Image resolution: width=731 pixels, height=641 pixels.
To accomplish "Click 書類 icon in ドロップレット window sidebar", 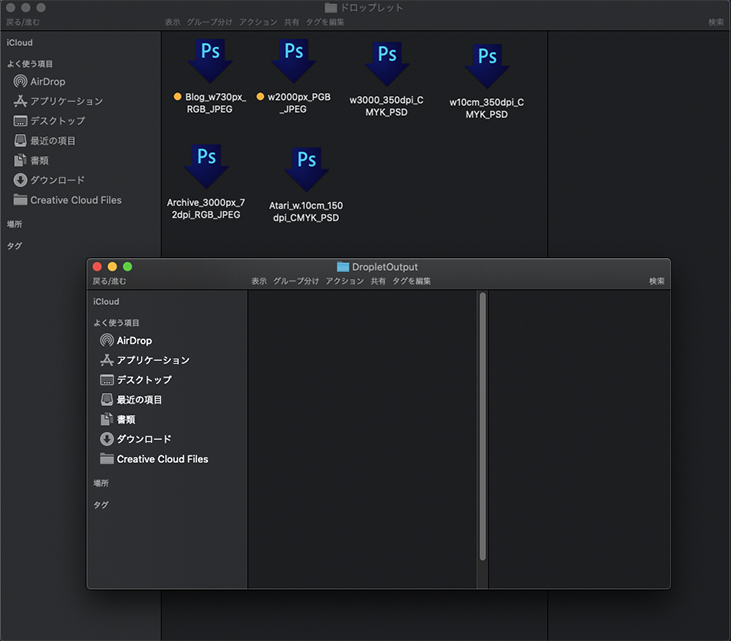I will coord(20,160).
